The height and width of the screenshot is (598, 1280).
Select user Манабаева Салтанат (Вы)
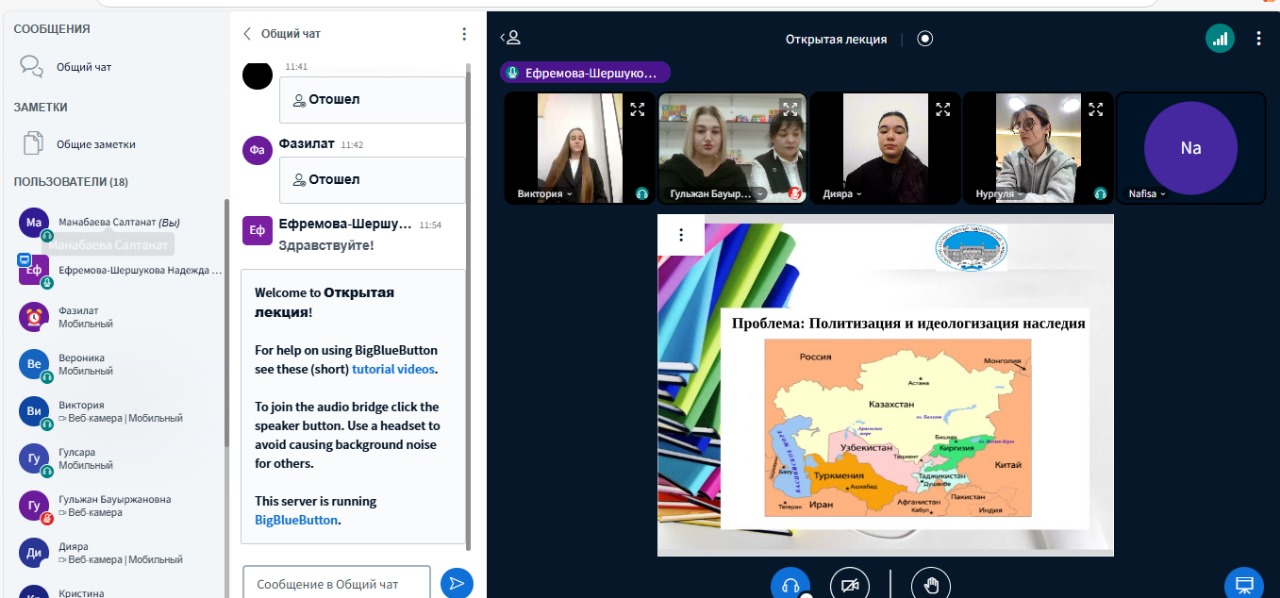tap(120, 222)
